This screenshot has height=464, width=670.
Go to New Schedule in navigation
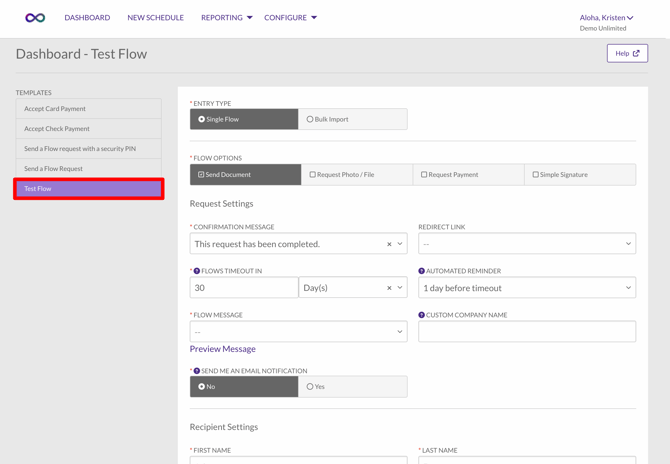pyautogui.click(x=155, y=18)
